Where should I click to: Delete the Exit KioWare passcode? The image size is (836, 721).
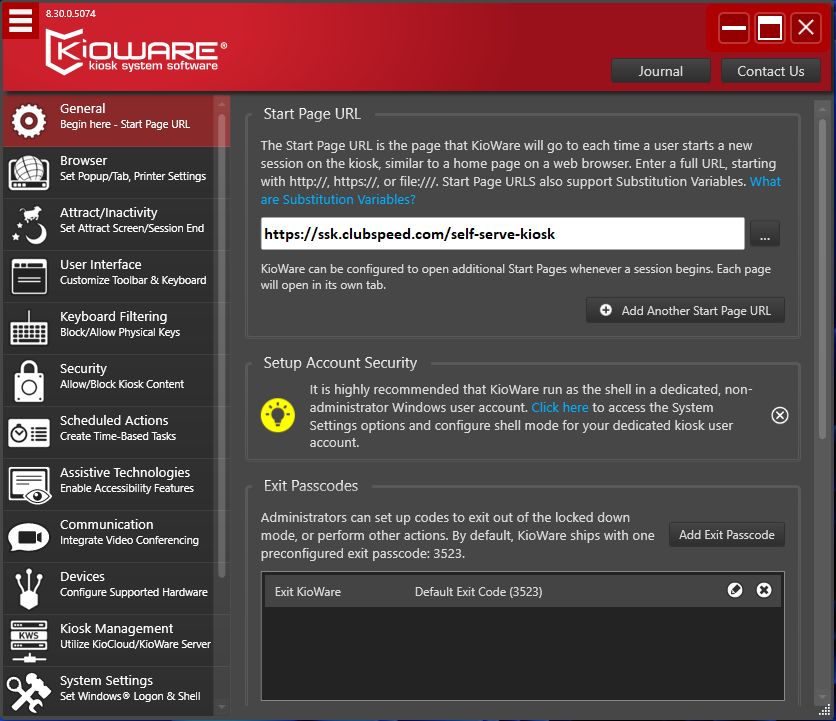(764, 590)
